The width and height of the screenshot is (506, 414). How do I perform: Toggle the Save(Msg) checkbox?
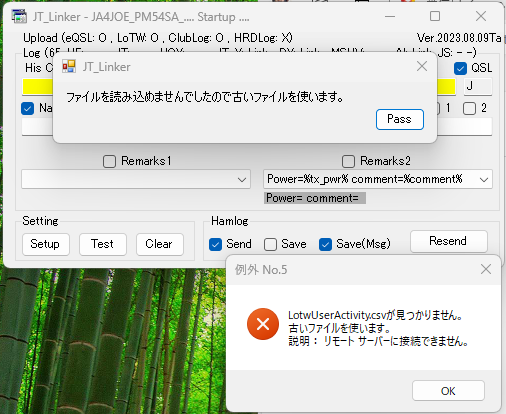(x=325, y=245)
